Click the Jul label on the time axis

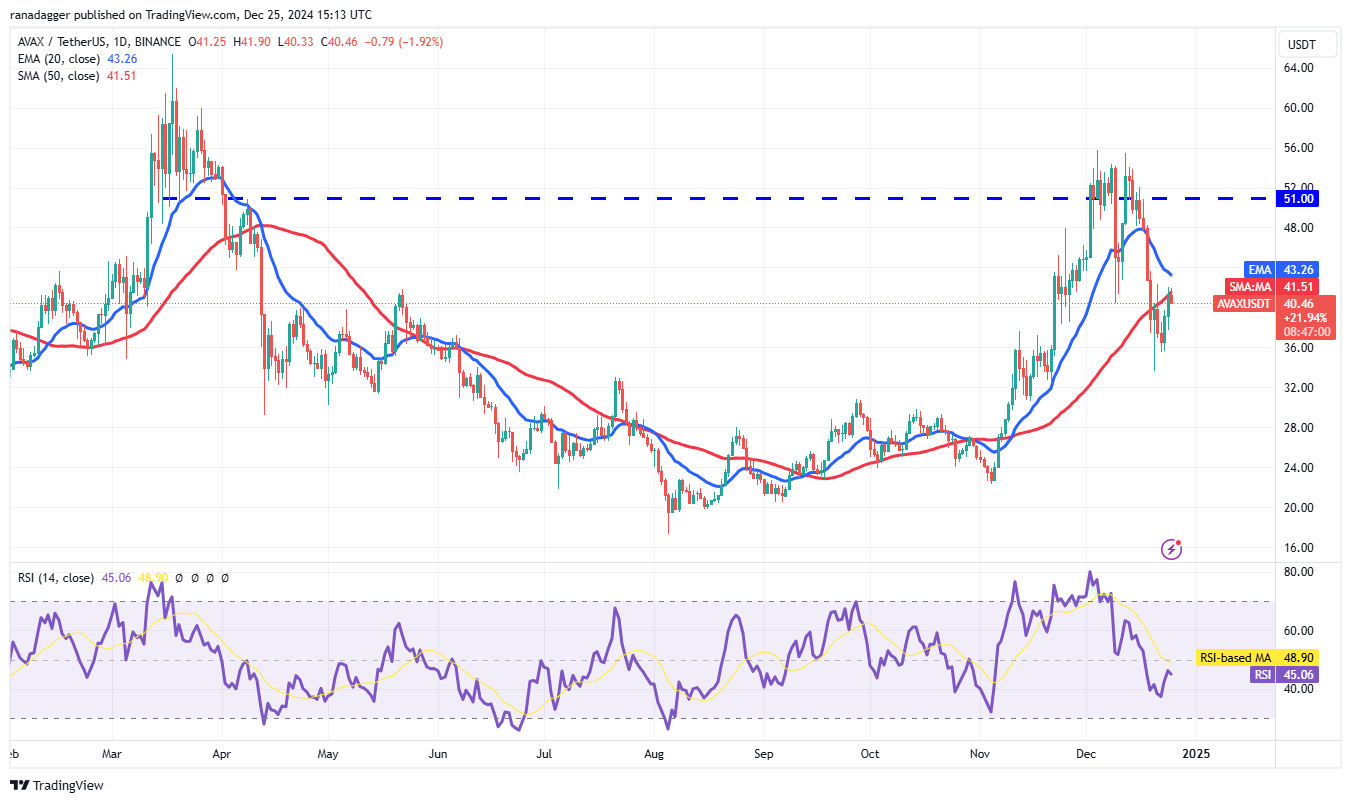click(544, 754)
